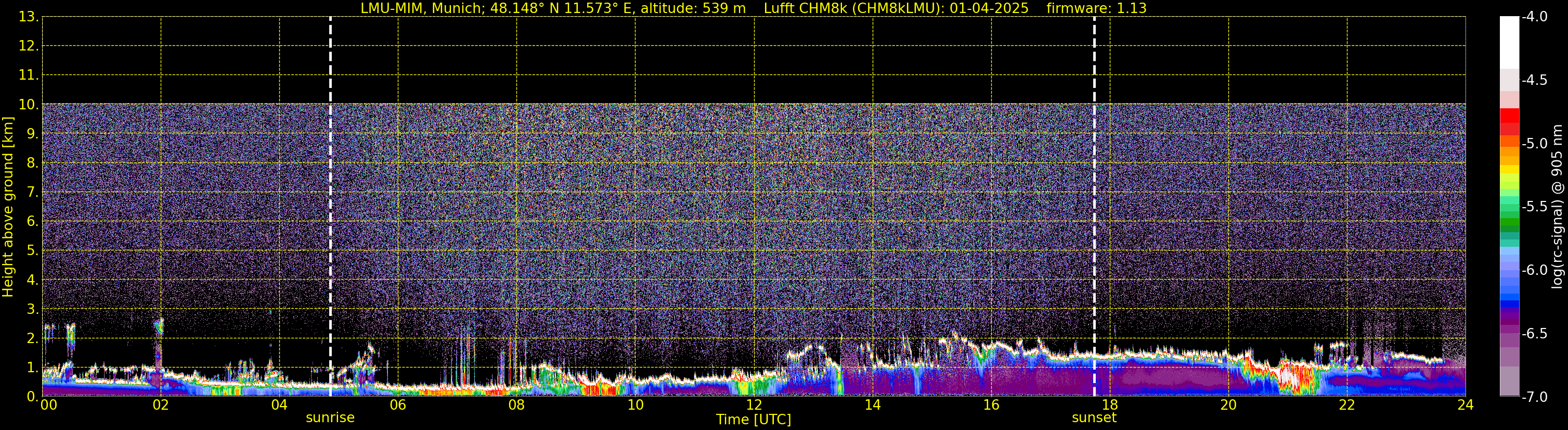The height and width of the screenshot is (430, 1568).
Task: Click the 9 km height tick label
Action: 32,133
